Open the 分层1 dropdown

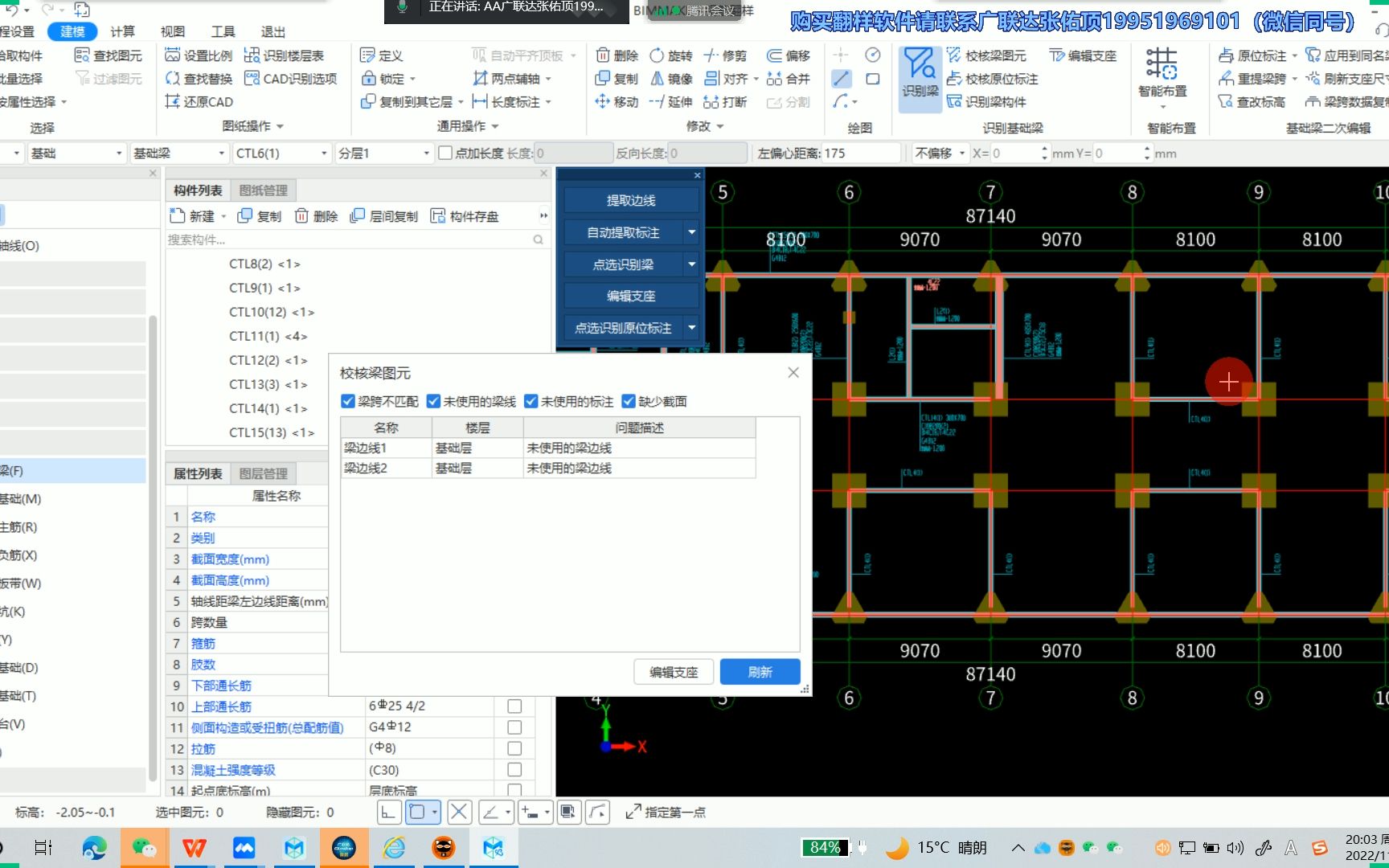pos(425,153)
